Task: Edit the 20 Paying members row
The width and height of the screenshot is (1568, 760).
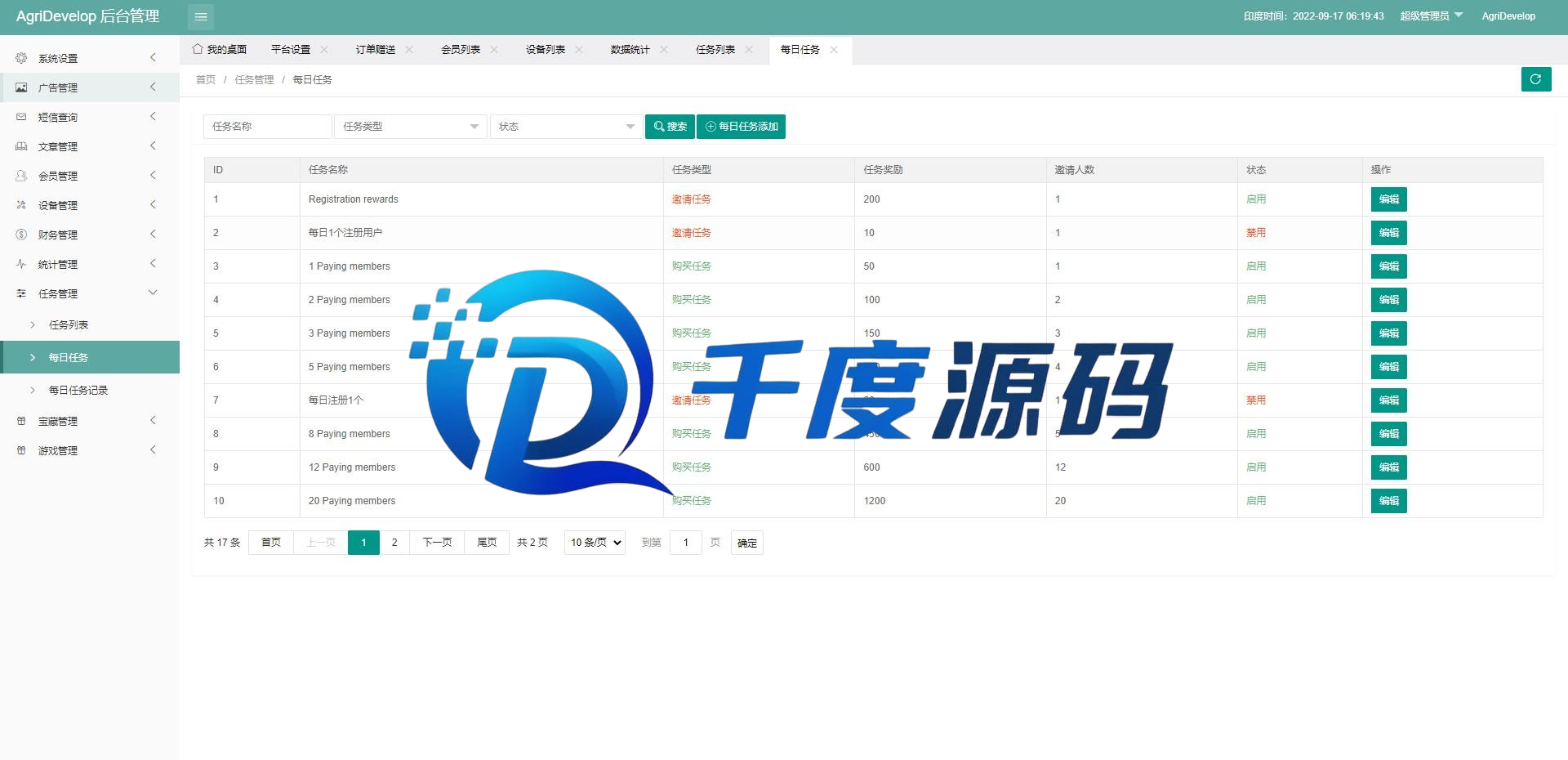Action: click(x=1388, y=501)
